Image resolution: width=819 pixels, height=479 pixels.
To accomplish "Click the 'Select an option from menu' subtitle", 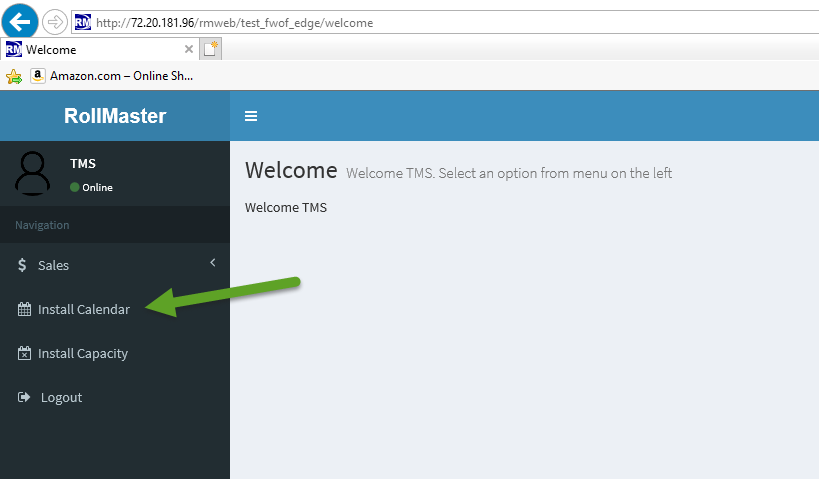I will point(509,173).
